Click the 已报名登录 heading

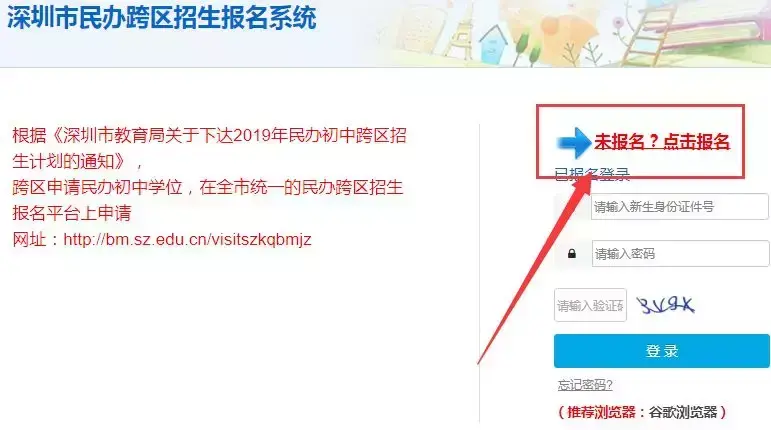[x=592, y=174]
